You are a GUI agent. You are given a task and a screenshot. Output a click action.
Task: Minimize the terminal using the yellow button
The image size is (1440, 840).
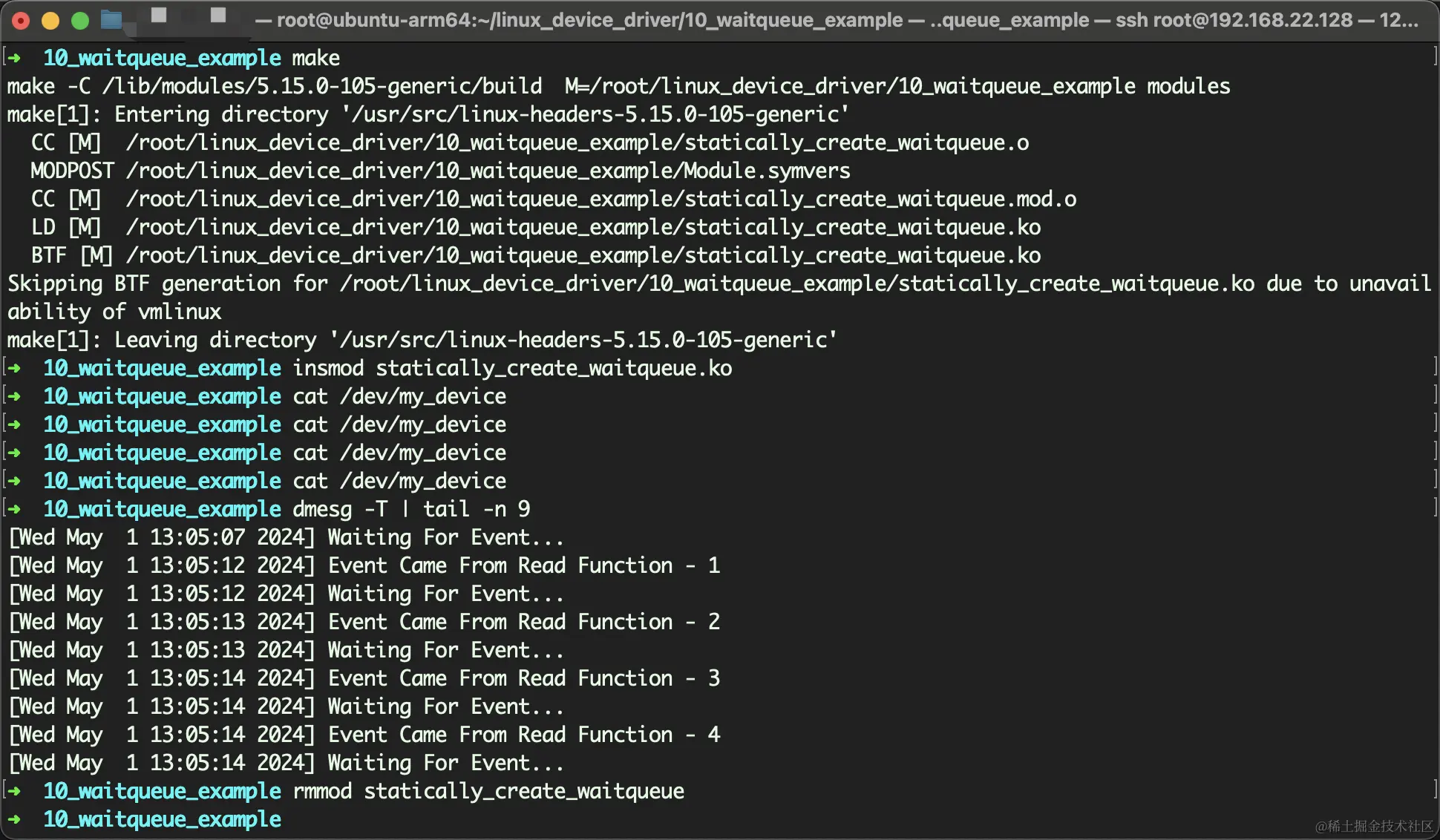click(50, 20)
